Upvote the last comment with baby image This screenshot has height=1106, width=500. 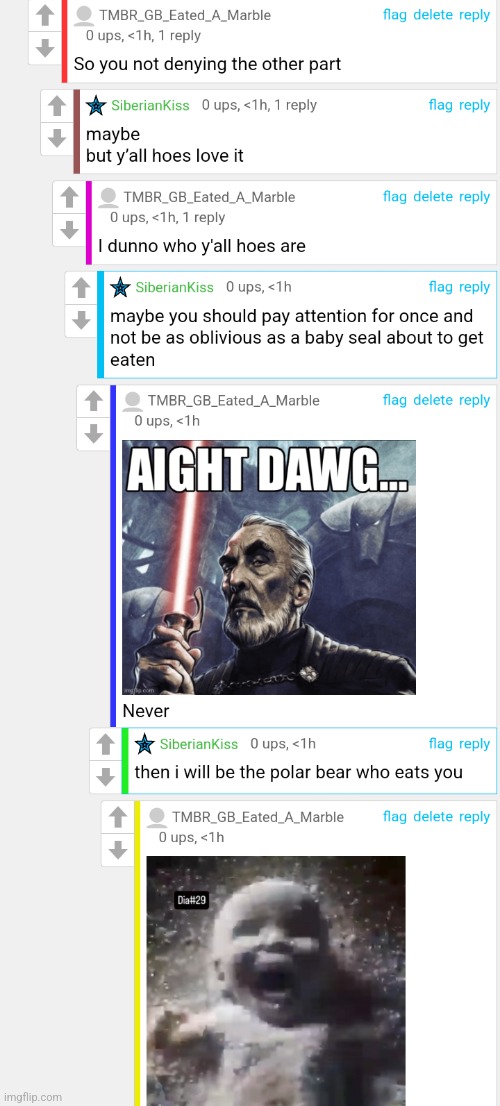click(x=116, y=818)
